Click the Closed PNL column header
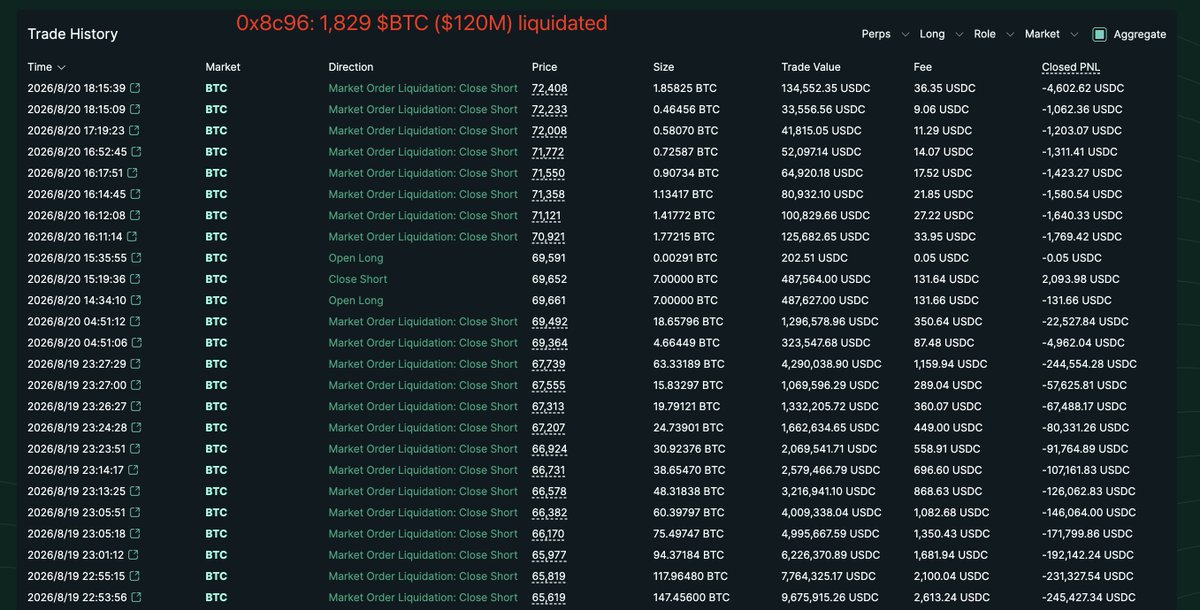1200x610 pixels. pos(1071,67)
